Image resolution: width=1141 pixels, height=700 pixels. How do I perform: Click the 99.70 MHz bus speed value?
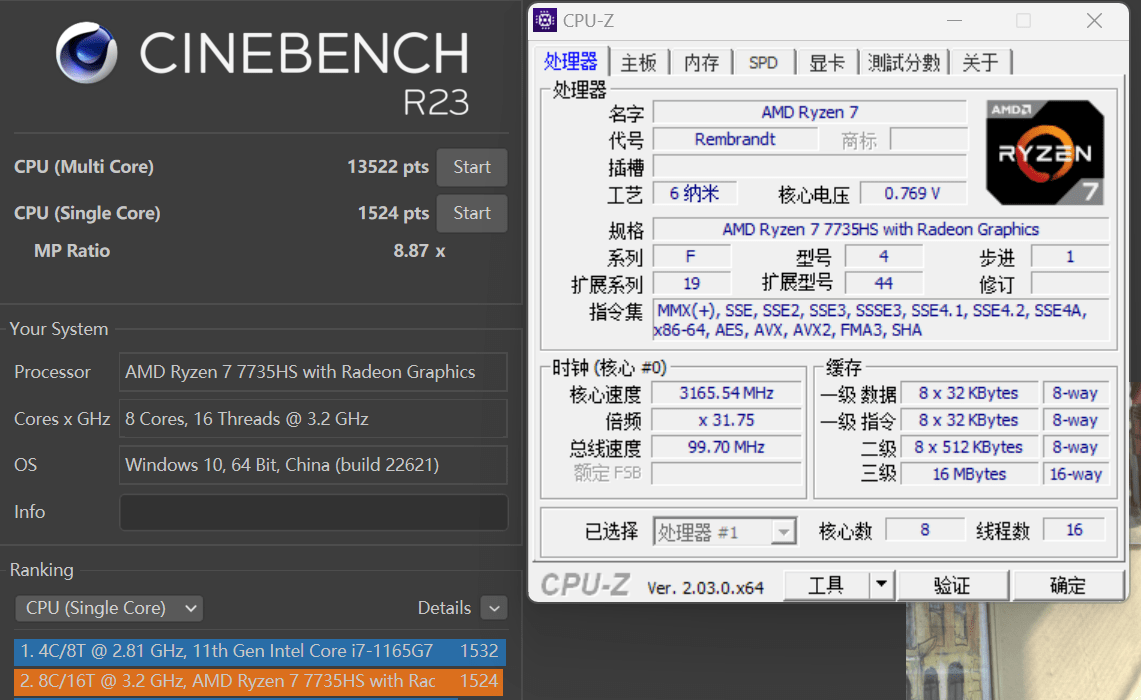[x=726, y=448]
